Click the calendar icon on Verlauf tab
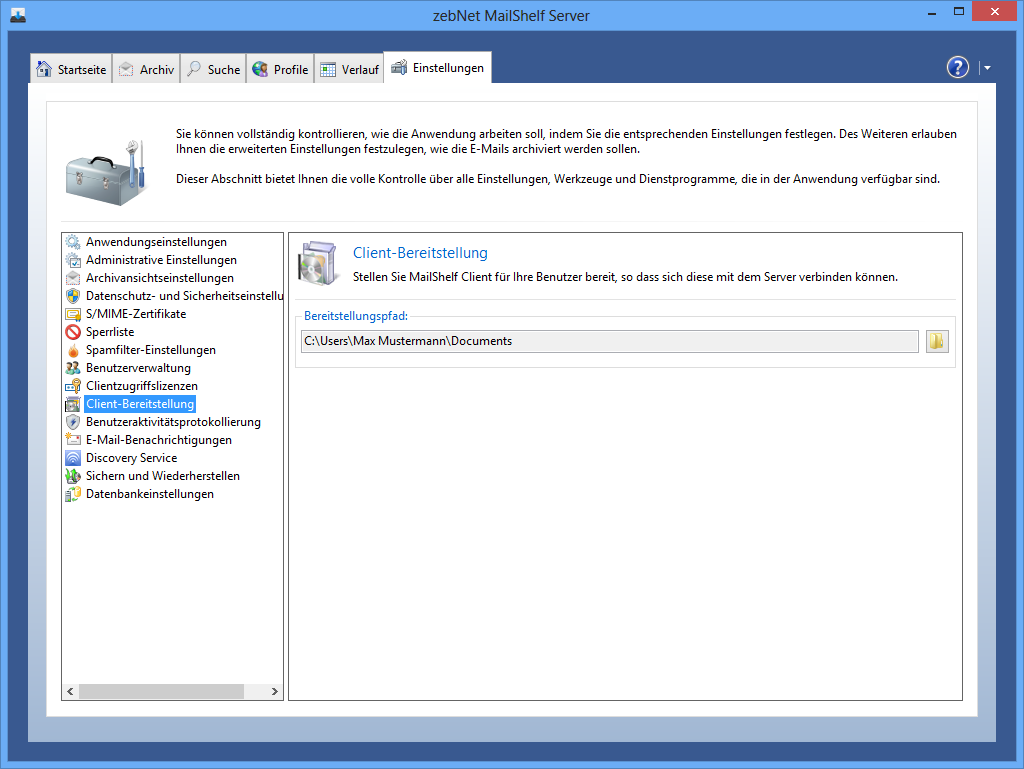This screenshot has height=769, width=1024. point(328,69)
